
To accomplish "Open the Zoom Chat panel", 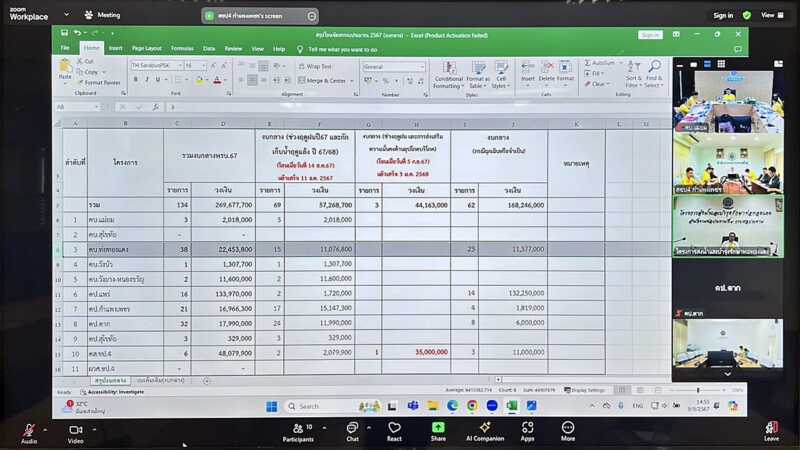I will 352,427.
